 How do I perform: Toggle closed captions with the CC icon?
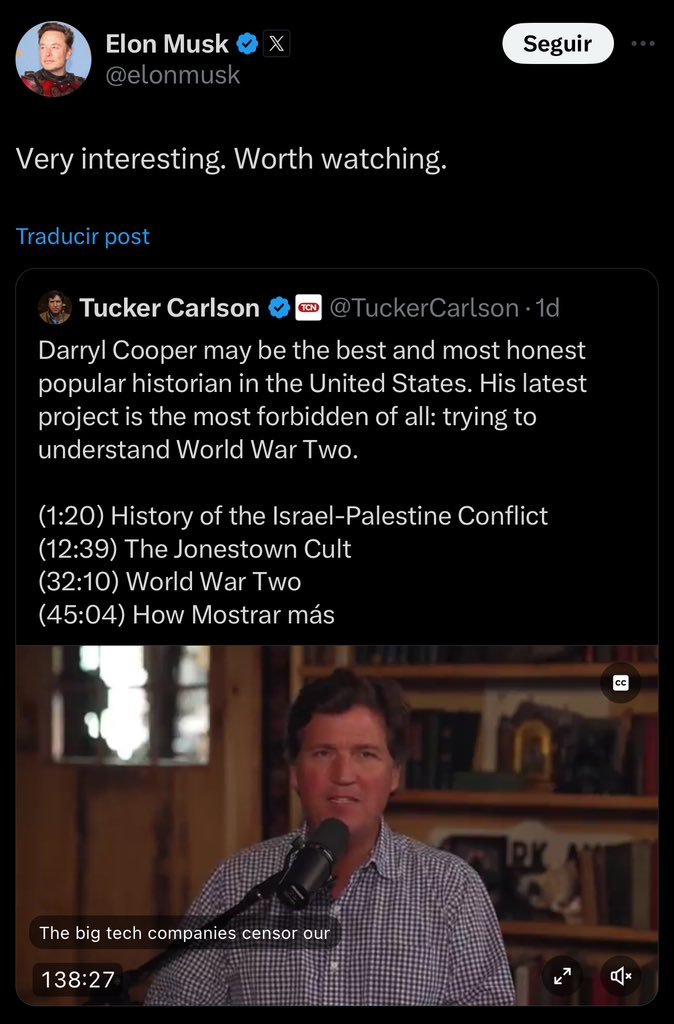point(620,683)
